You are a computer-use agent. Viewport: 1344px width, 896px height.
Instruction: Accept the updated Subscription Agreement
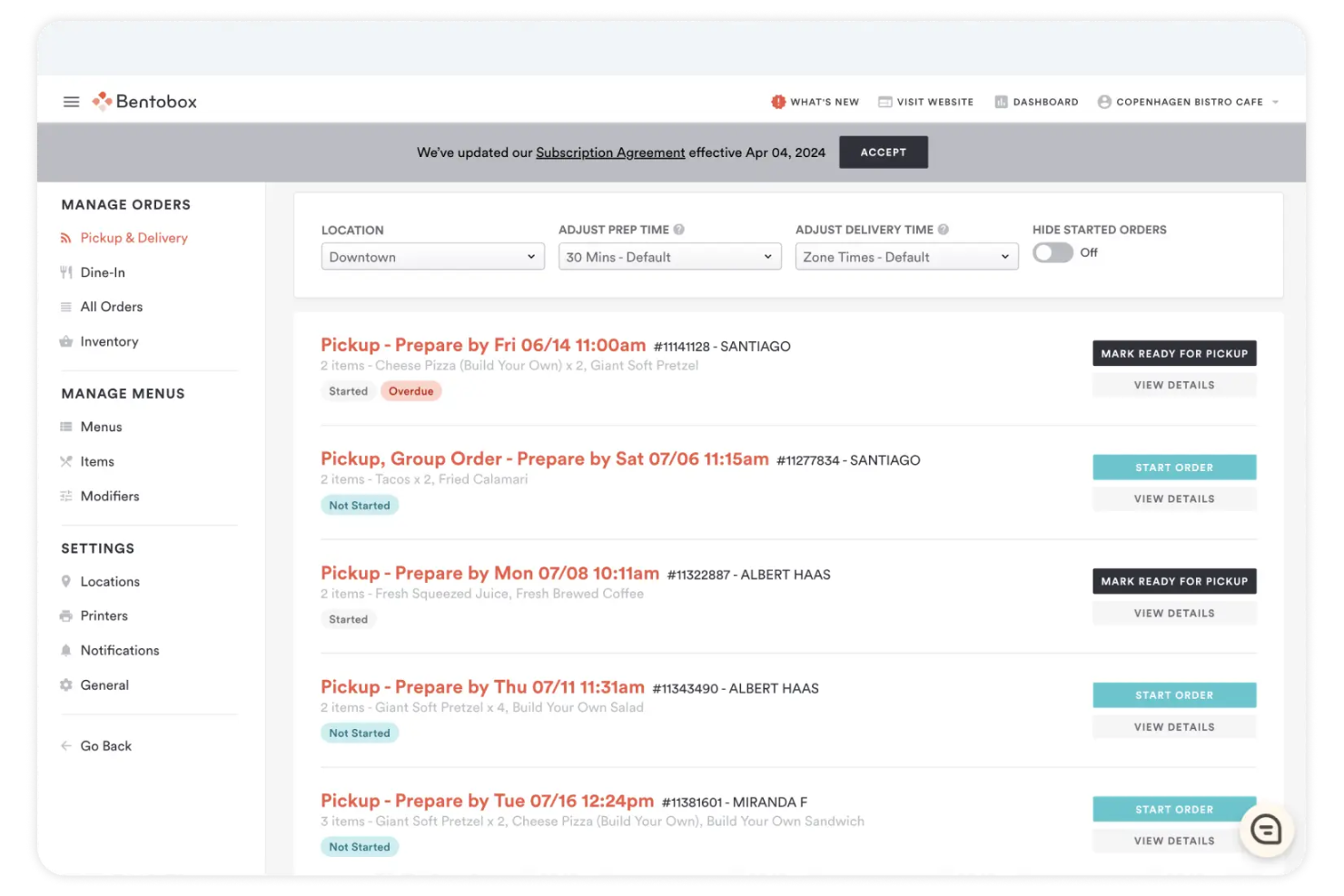[x=883, y=152]
